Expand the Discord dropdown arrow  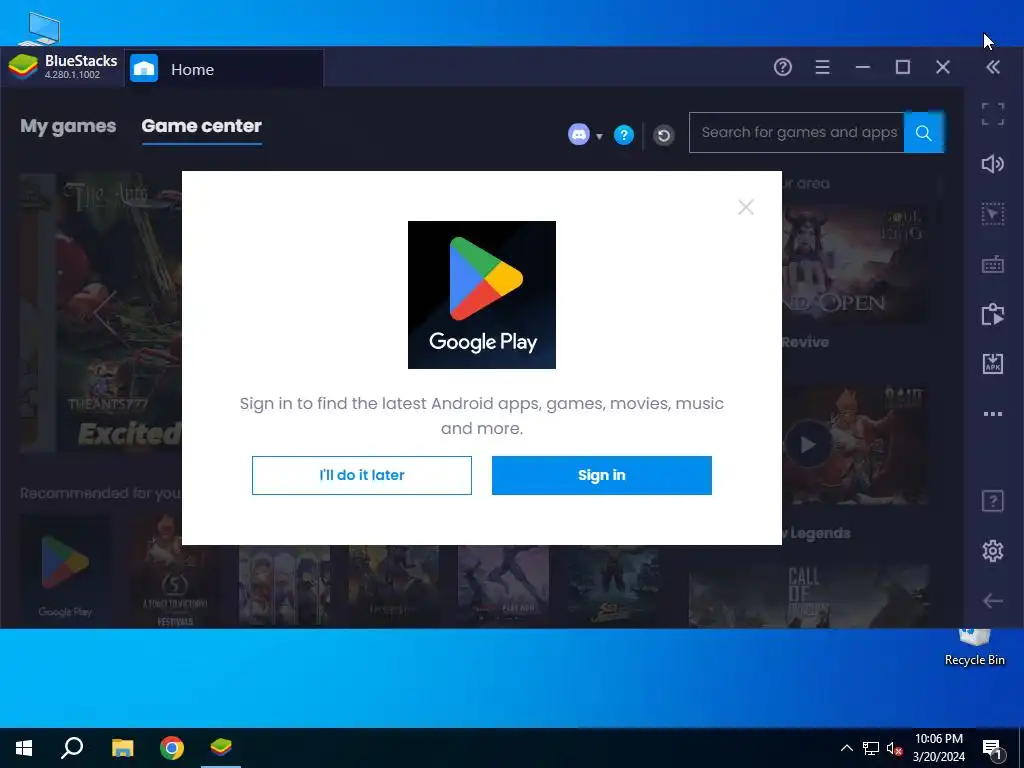(x=599, y=136)
